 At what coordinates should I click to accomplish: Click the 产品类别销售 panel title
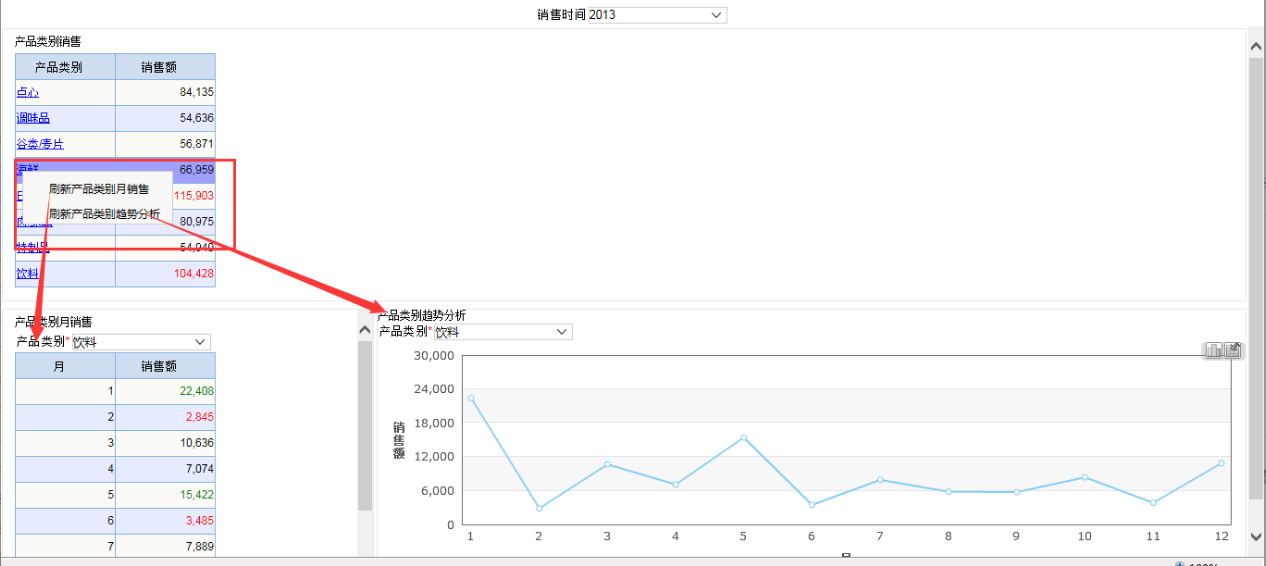47,41
